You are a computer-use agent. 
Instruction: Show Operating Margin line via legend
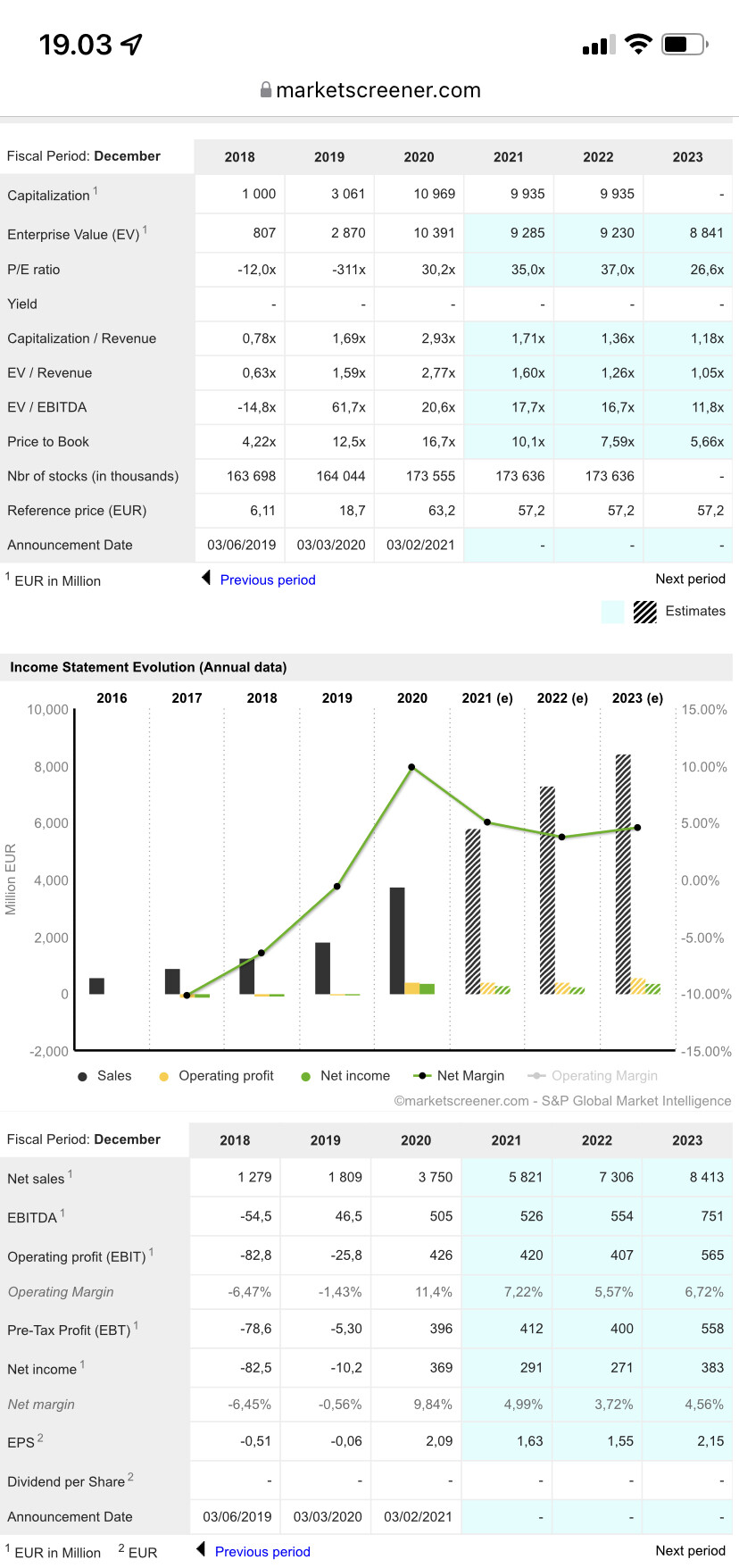594,1076
